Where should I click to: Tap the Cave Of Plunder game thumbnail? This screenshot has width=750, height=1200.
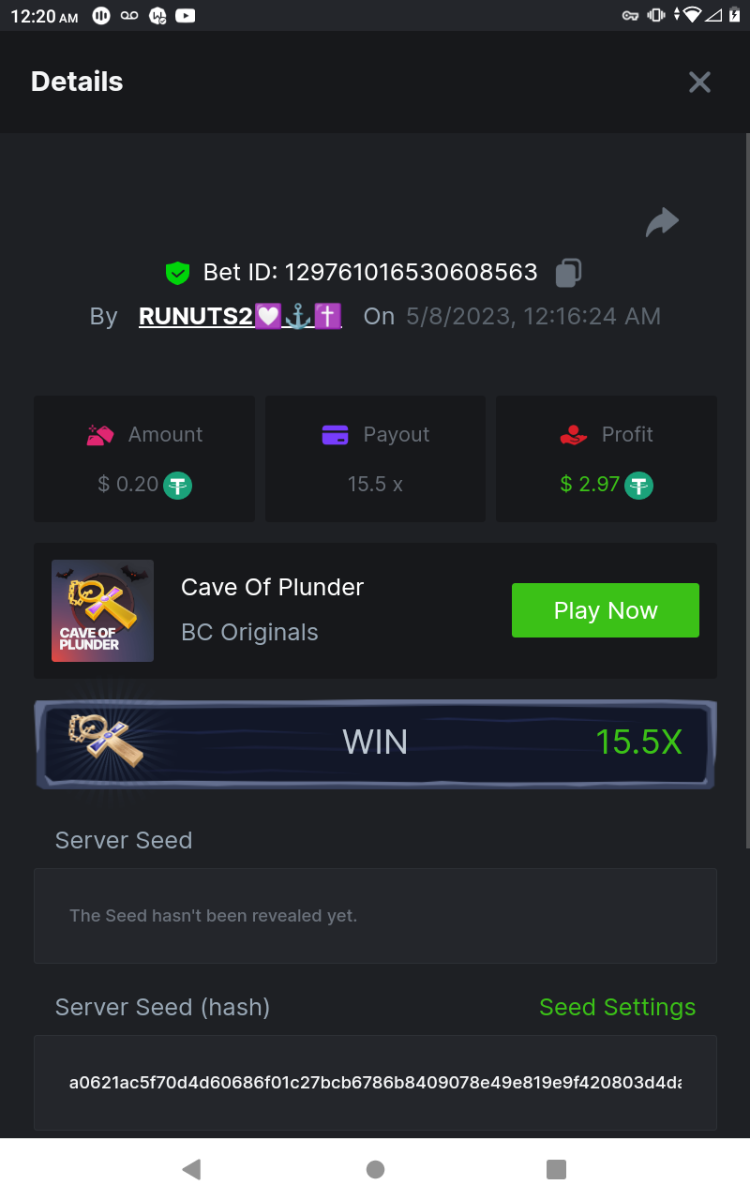tap(103, 610)
